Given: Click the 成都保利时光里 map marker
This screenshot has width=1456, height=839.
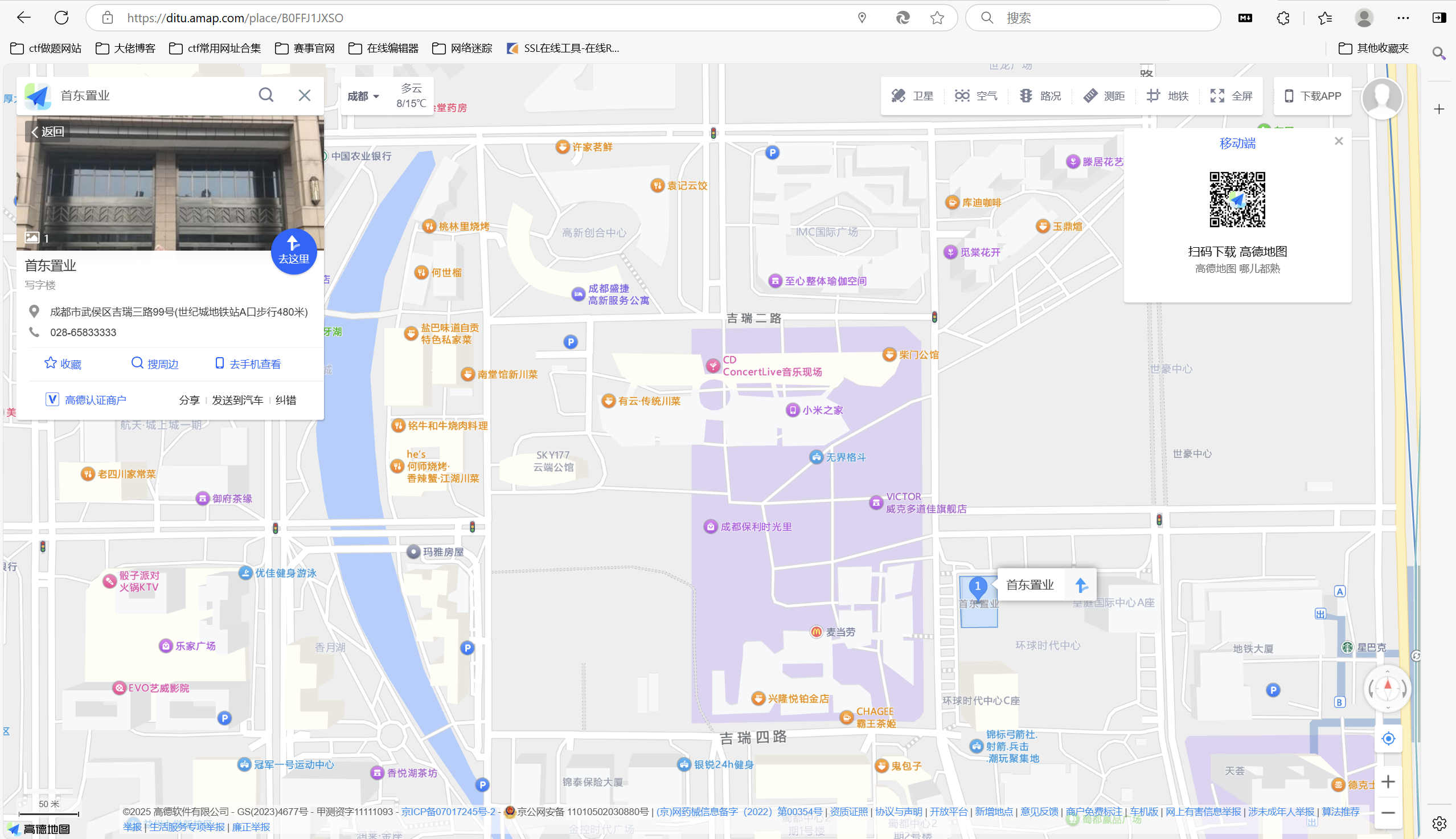Looking at the screenshot, I should pyautogui.click(x=710, y=527).
